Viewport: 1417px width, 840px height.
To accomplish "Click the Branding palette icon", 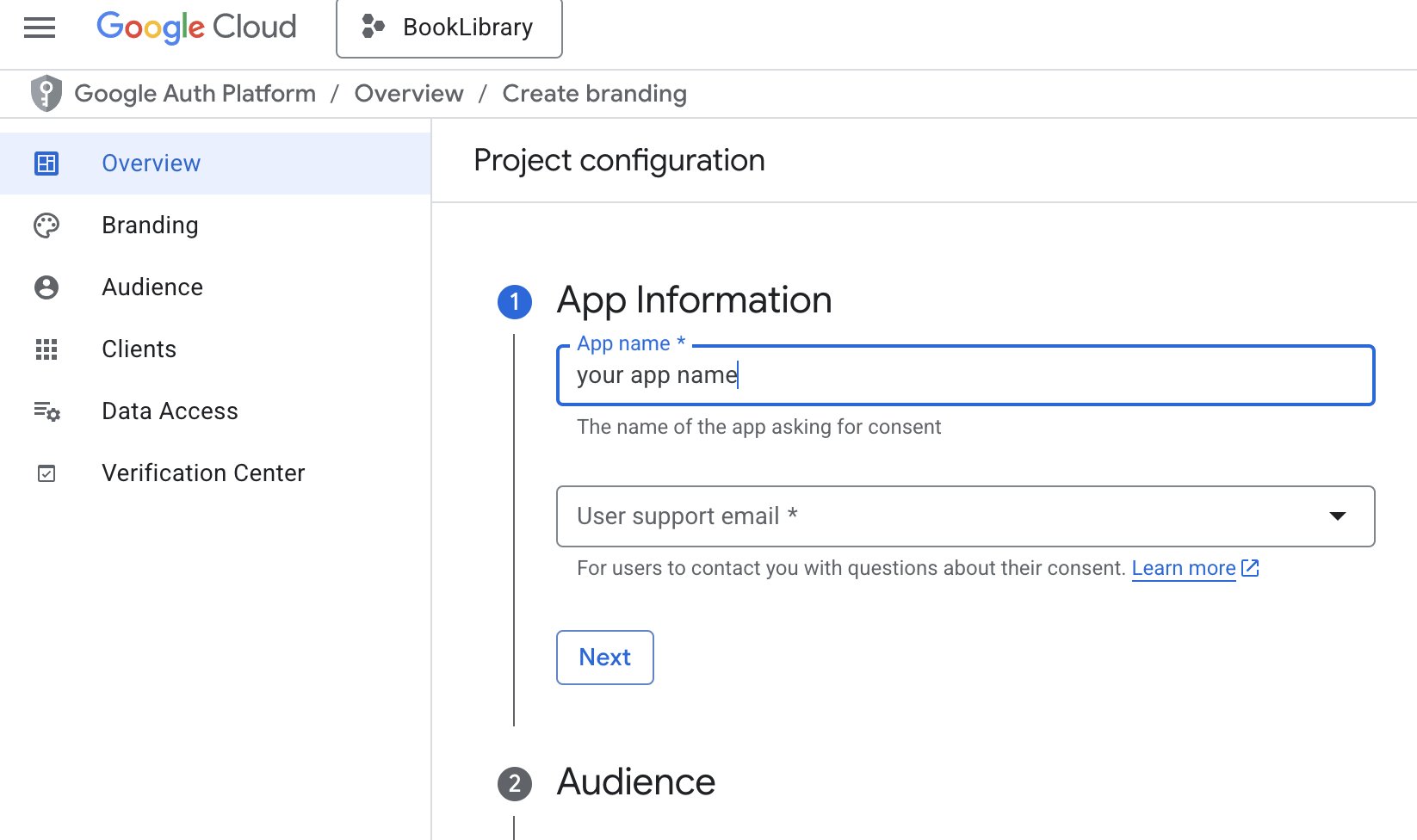I will pyautogui.click(x=46, y=225).
